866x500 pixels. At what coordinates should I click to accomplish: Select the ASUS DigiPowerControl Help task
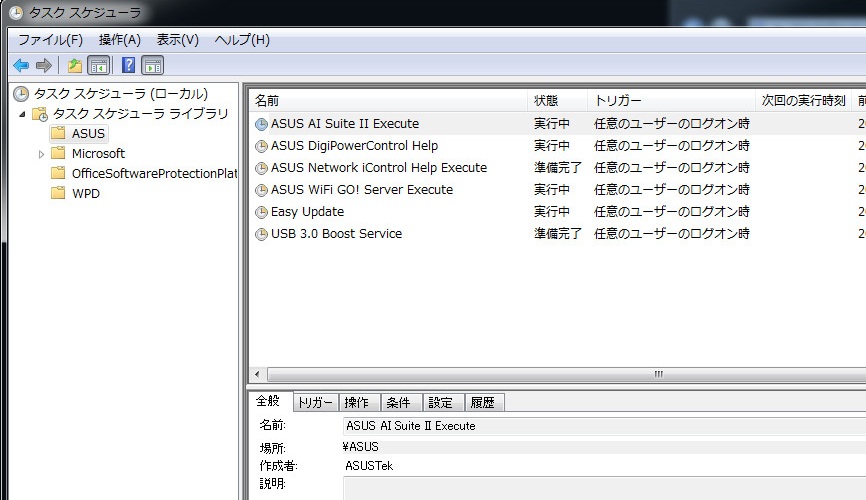click(354, 146)
